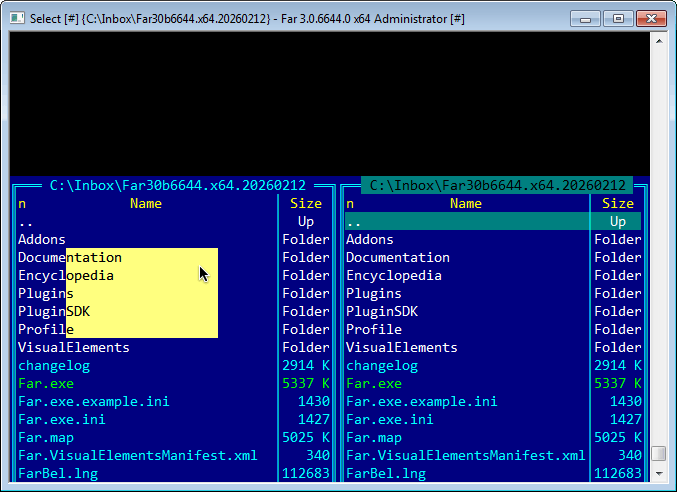The height and width of the screenshot is (492, 677).
Task: Click scrollbar up arrow
Action: coord(659,41)
